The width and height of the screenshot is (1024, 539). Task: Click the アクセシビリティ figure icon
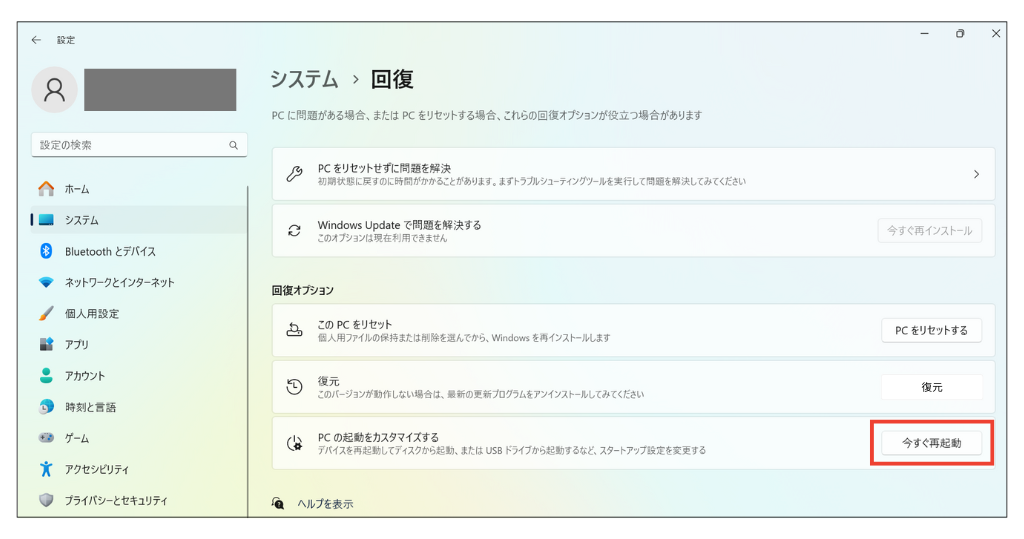(46, 468)
